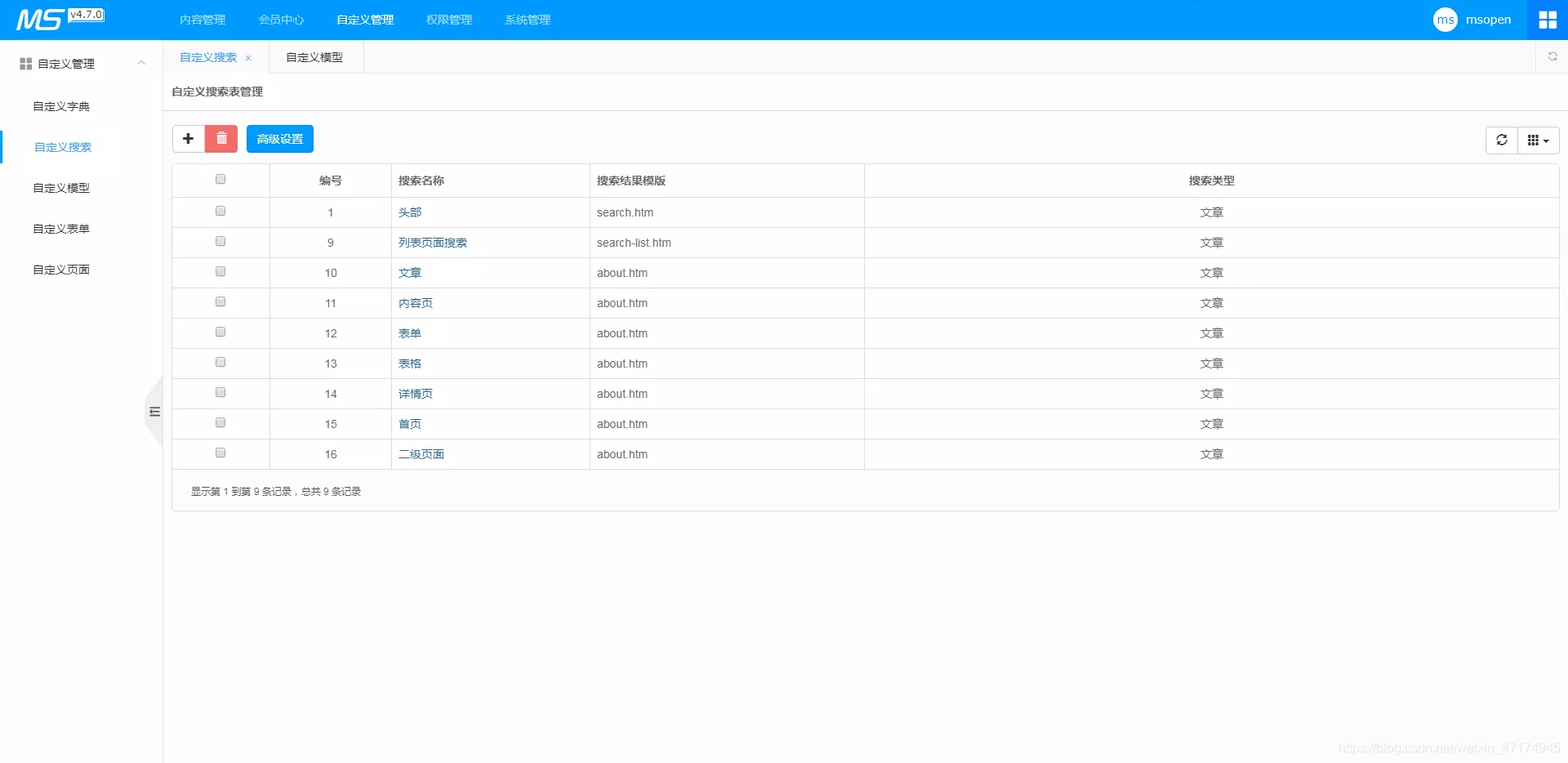Screen dimensions: 1568x763
Task: Switch to the 自定义模型 tab
Action: pos(314,57)
